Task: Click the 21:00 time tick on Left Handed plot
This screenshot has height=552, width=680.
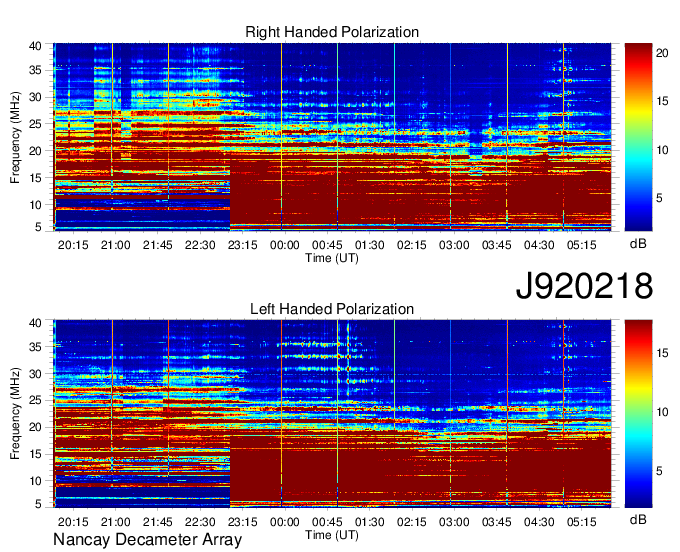Action: point(115,522)
